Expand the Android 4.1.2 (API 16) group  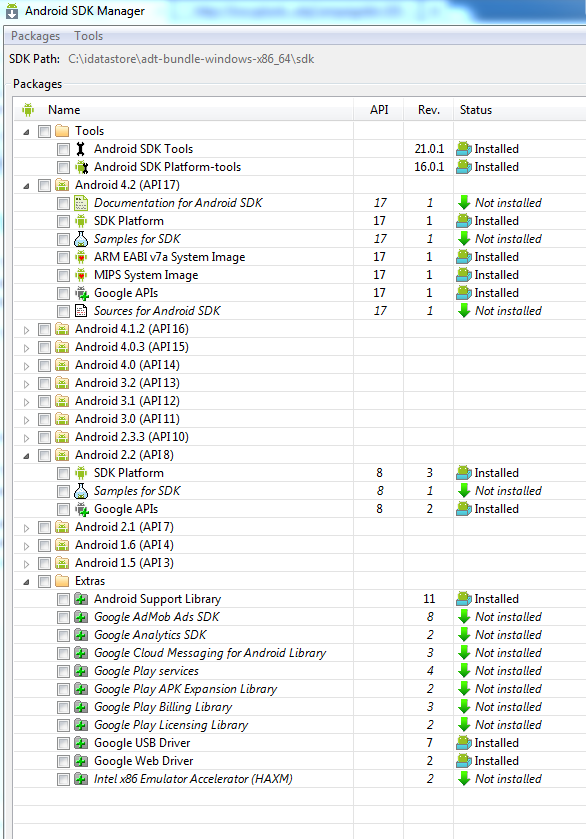26,330
